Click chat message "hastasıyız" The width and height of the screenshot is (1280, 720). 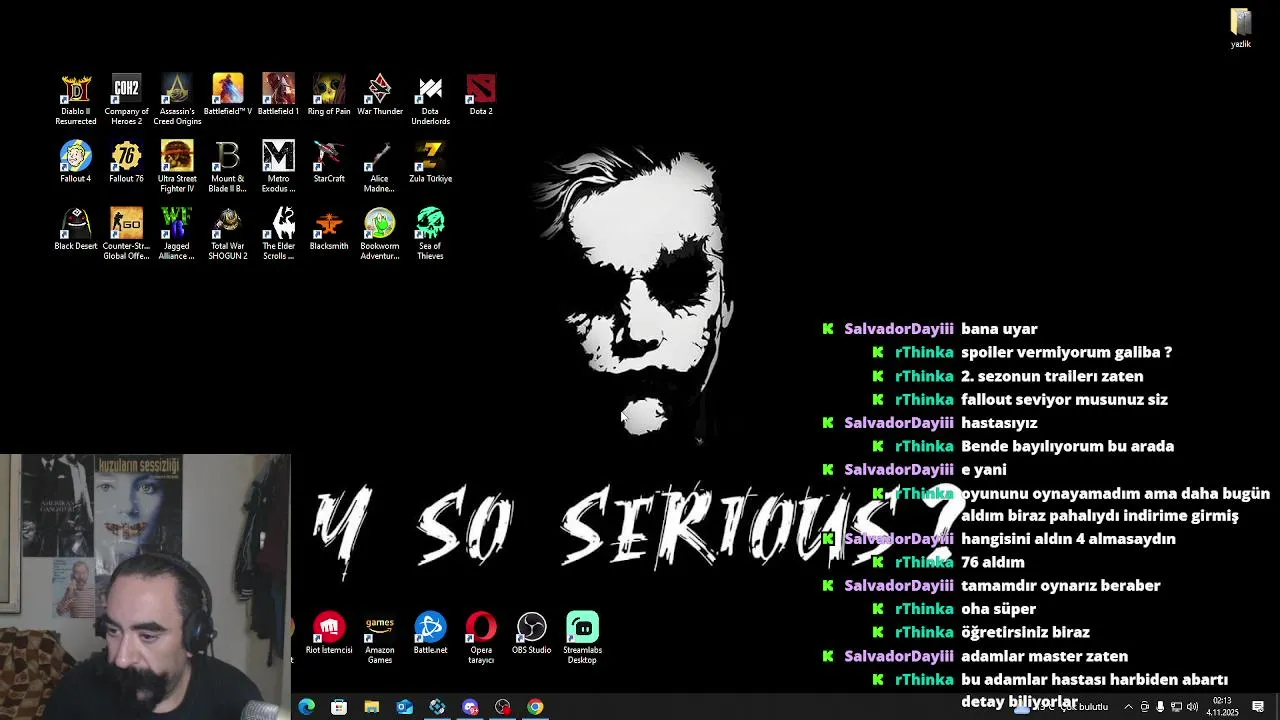point(999,423)
